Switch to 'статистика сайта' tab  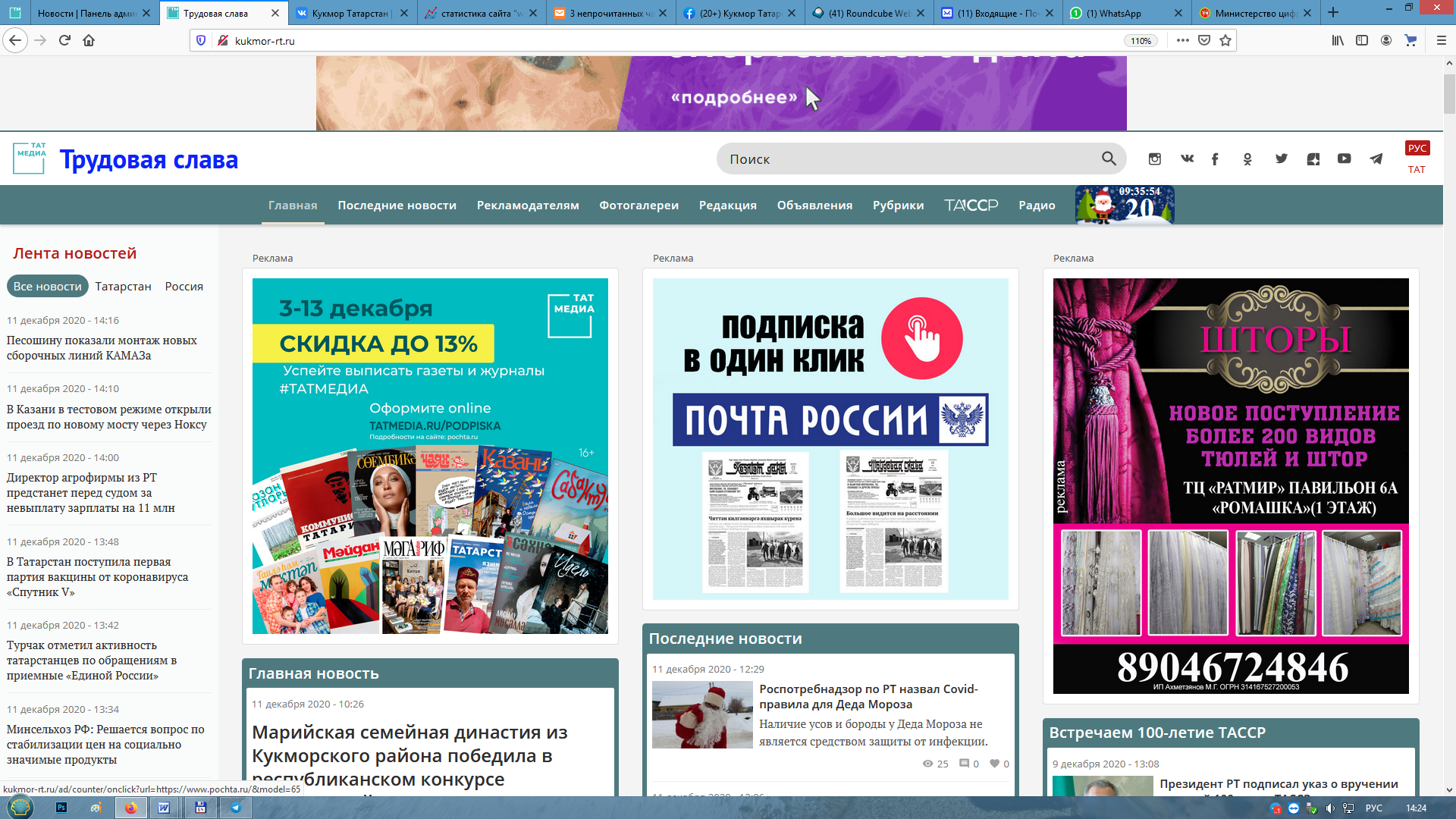point(482,13)
